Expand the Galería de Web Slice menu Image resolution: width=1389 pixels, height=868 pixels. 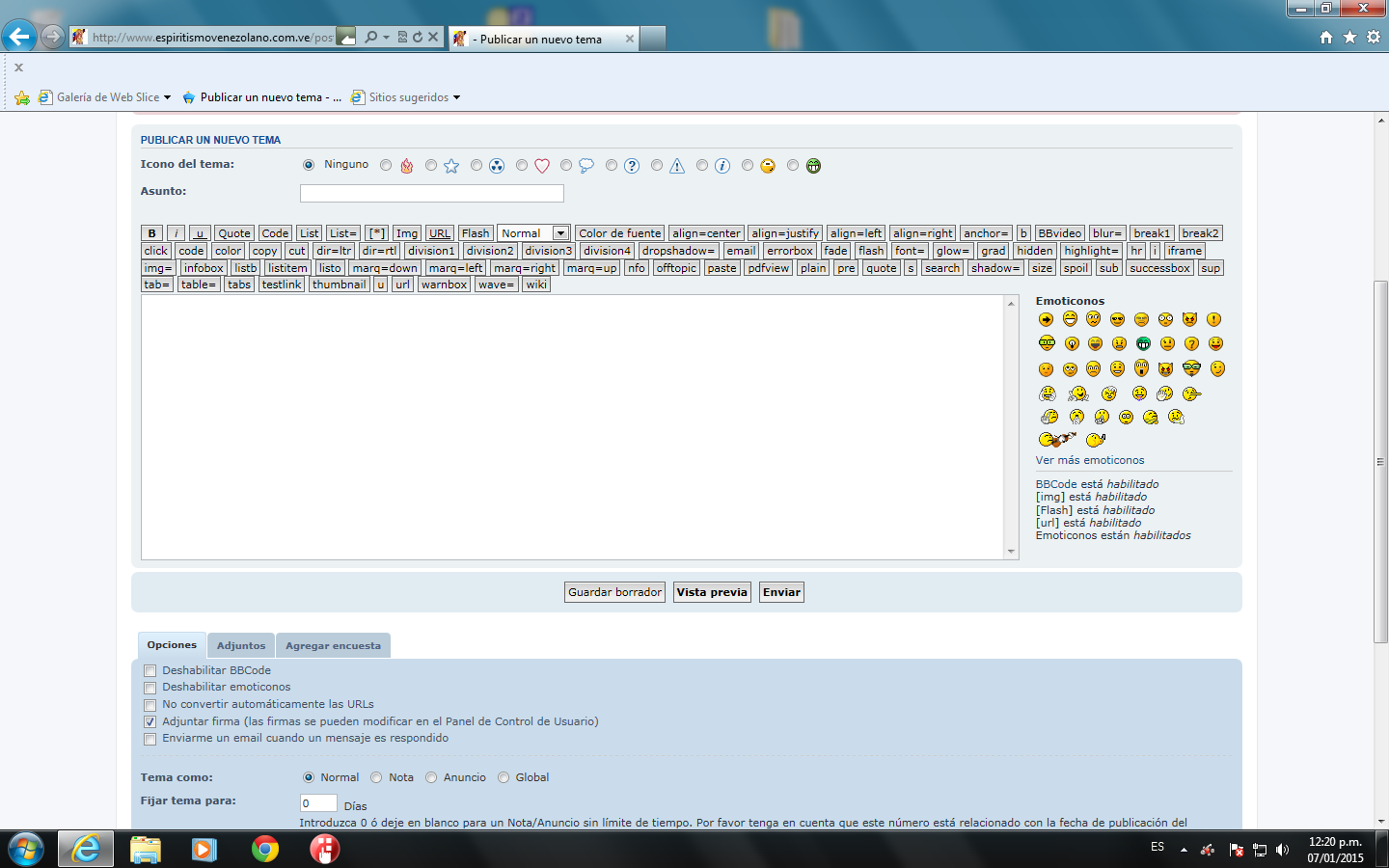167,97
